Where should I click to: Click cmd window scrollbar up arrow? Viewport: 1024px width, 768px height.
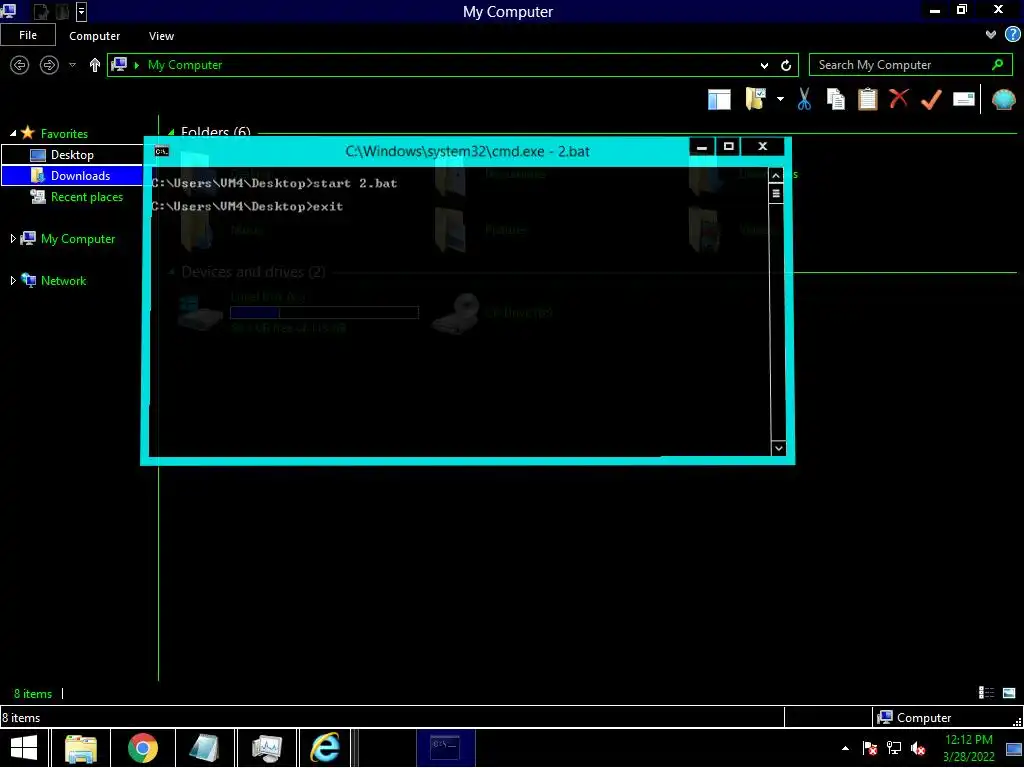pos(776,175)
